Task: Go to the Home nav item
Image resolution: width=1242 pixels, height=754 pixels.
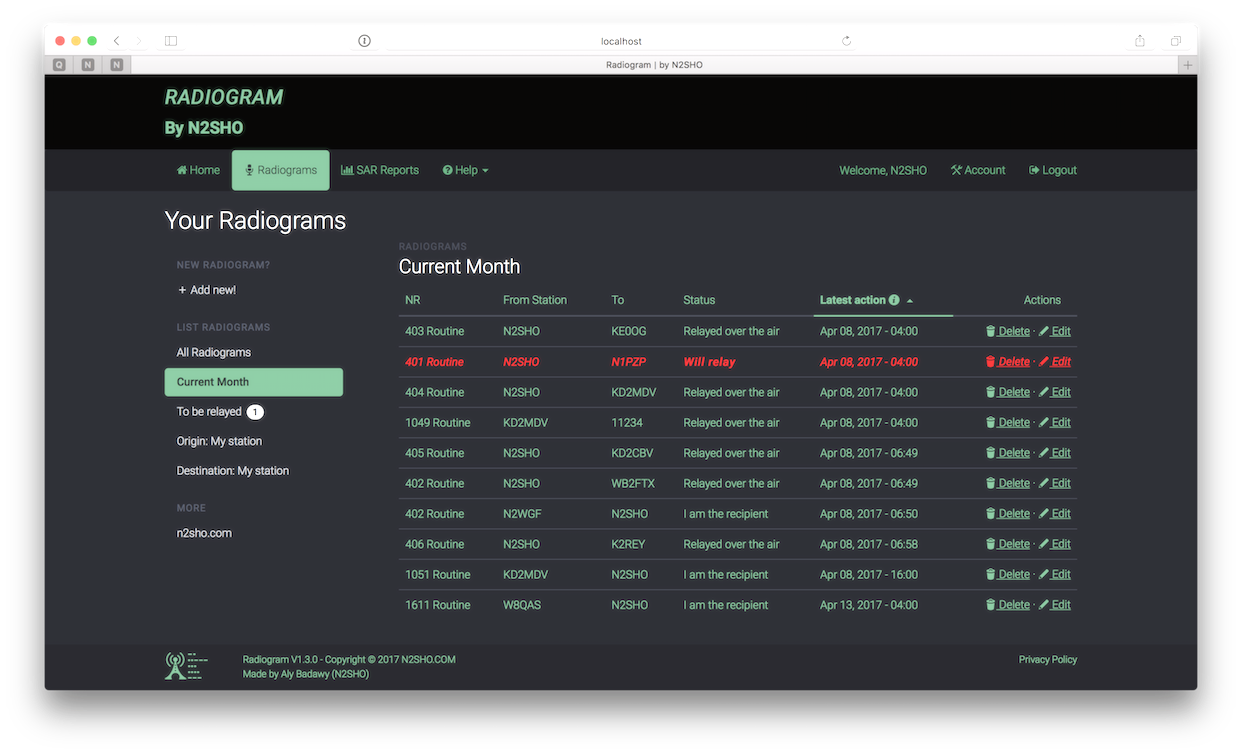Action: click(x=198, y=170)
